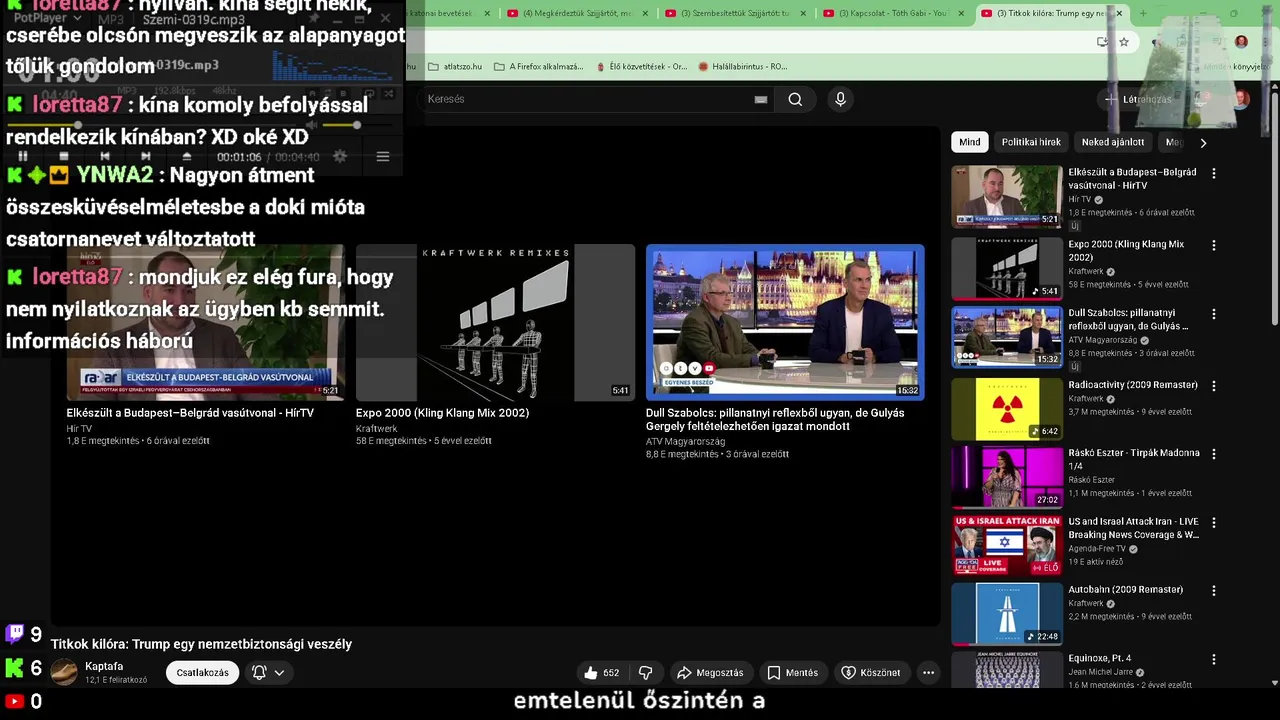Dislike the video with thumbs down
This screenshot has width=1280, height=720.
point(646,673)
